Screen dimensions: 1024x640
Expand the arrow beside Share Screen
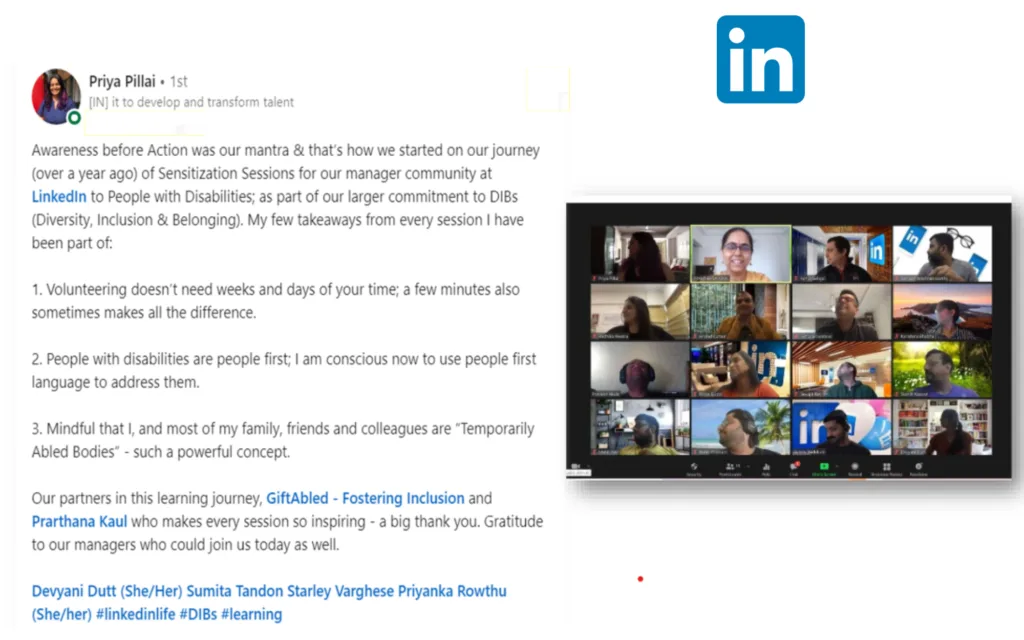[837, 466]
